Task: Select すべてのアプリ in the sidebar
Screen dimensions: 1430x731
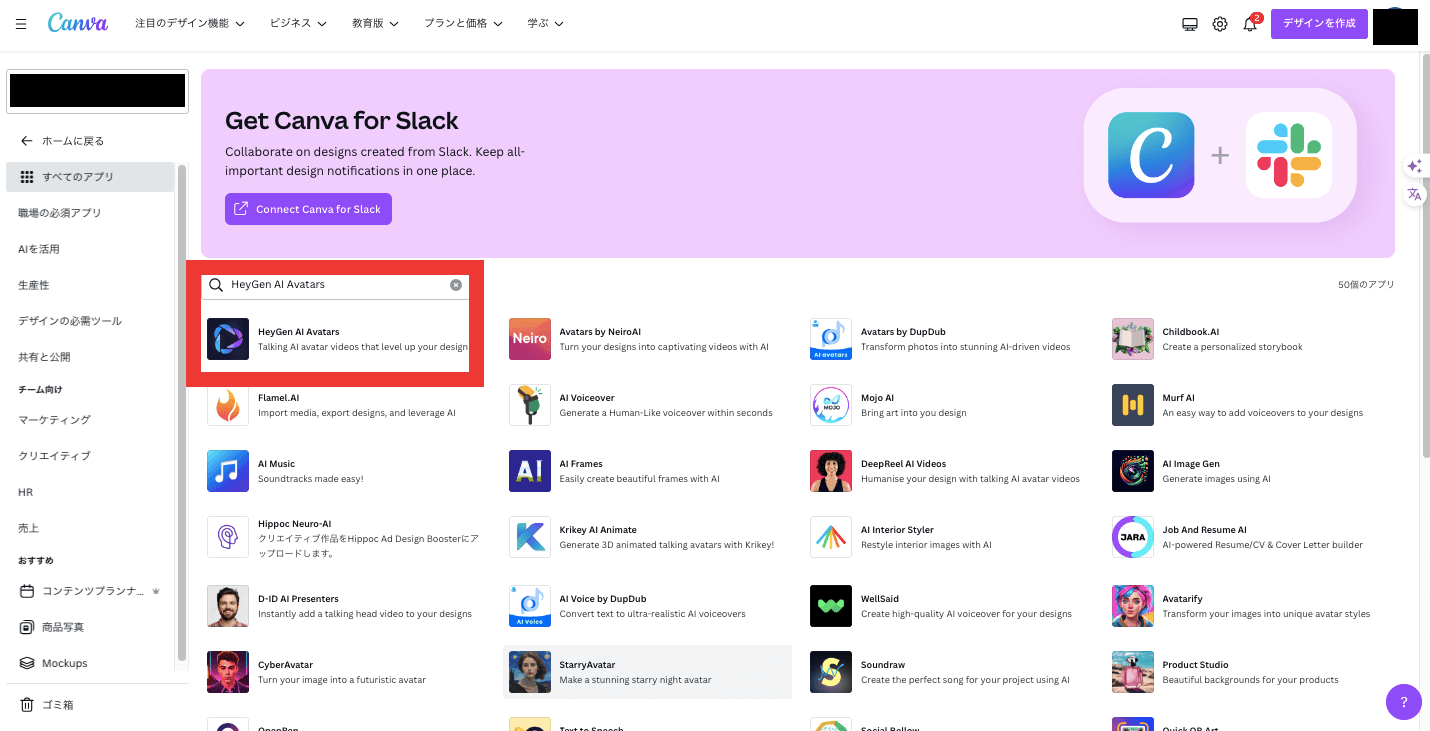Action: (x=90, y=177)
